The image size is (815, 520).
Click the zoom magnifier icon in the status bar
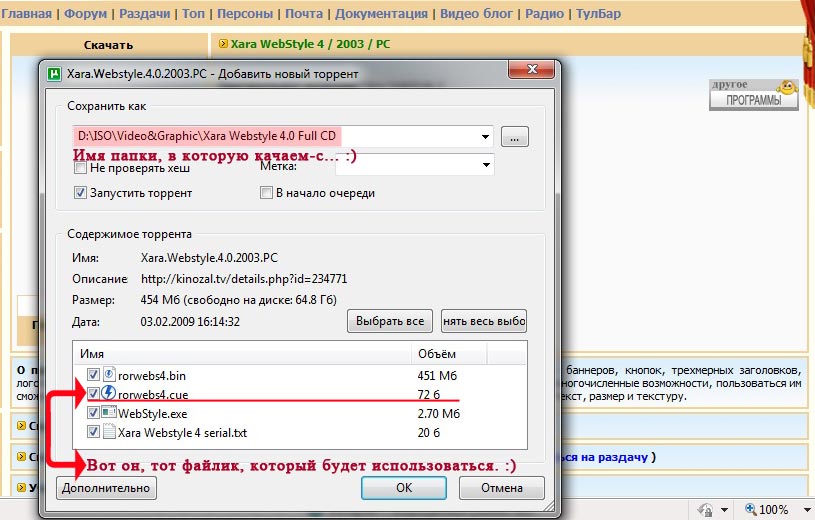click(751, 509)
